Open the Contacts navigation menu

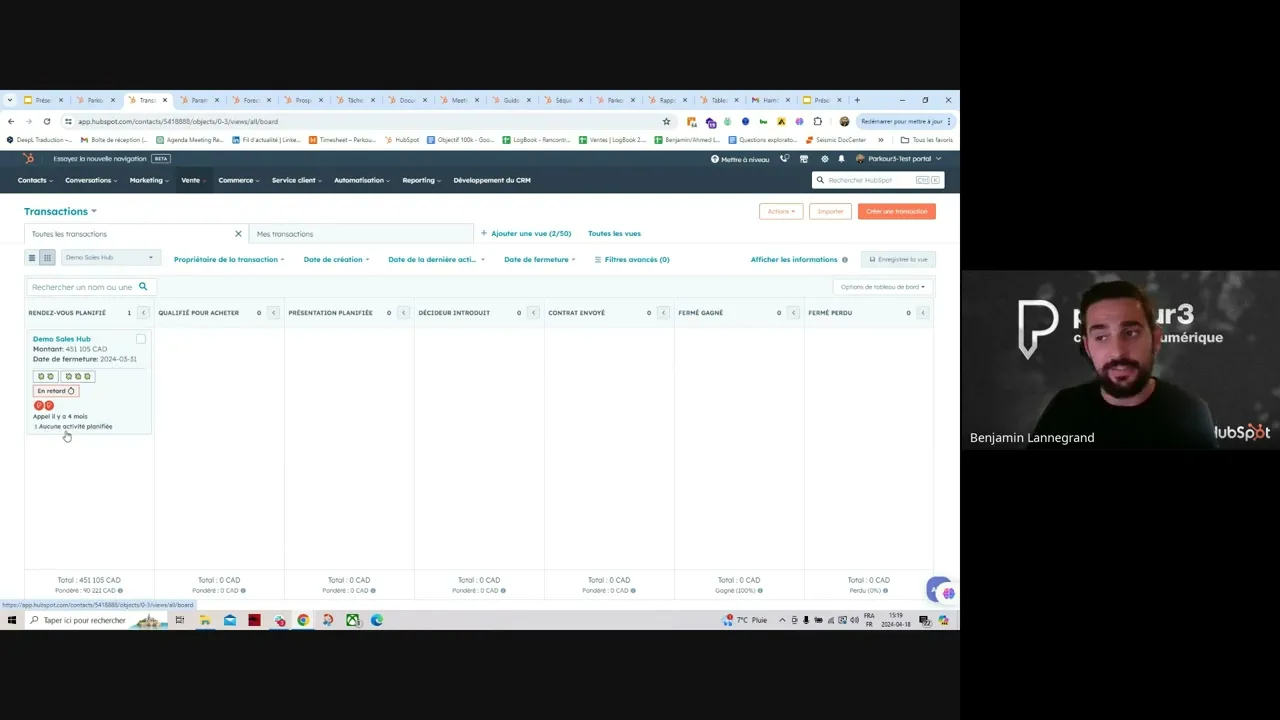tap(35, 180)
